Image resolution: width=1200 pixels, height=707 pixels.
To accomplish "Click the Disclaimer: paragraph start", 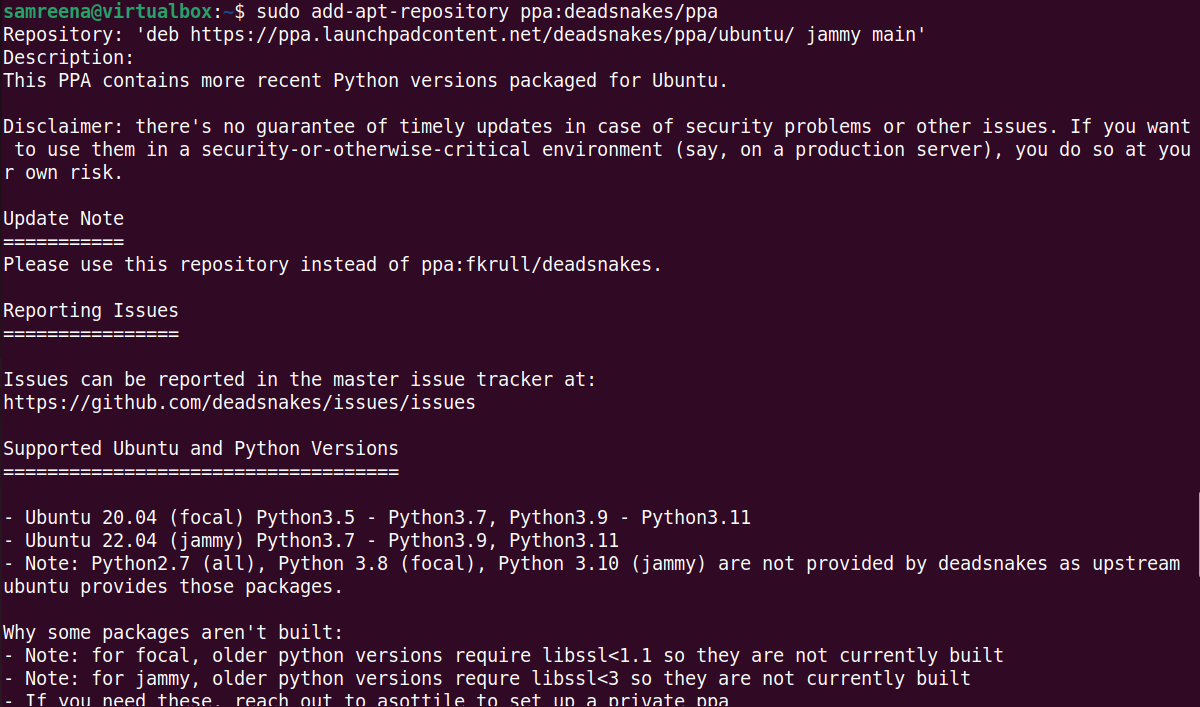I will (x=63, y=127).
